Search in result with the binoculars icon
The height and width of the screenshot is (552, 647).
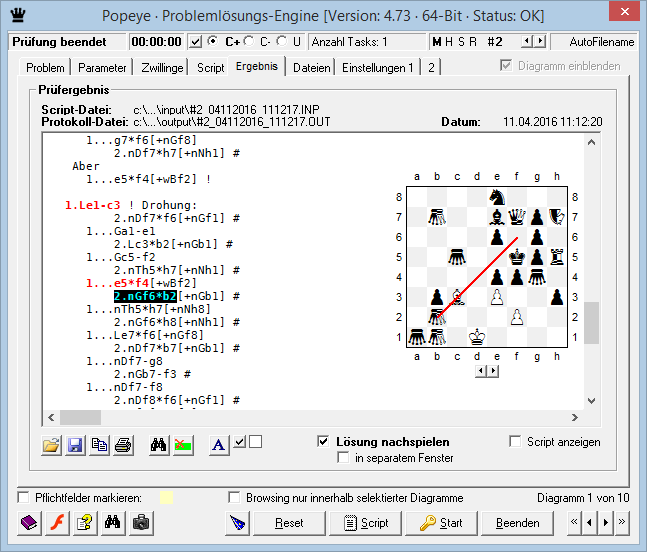[159, 445]
